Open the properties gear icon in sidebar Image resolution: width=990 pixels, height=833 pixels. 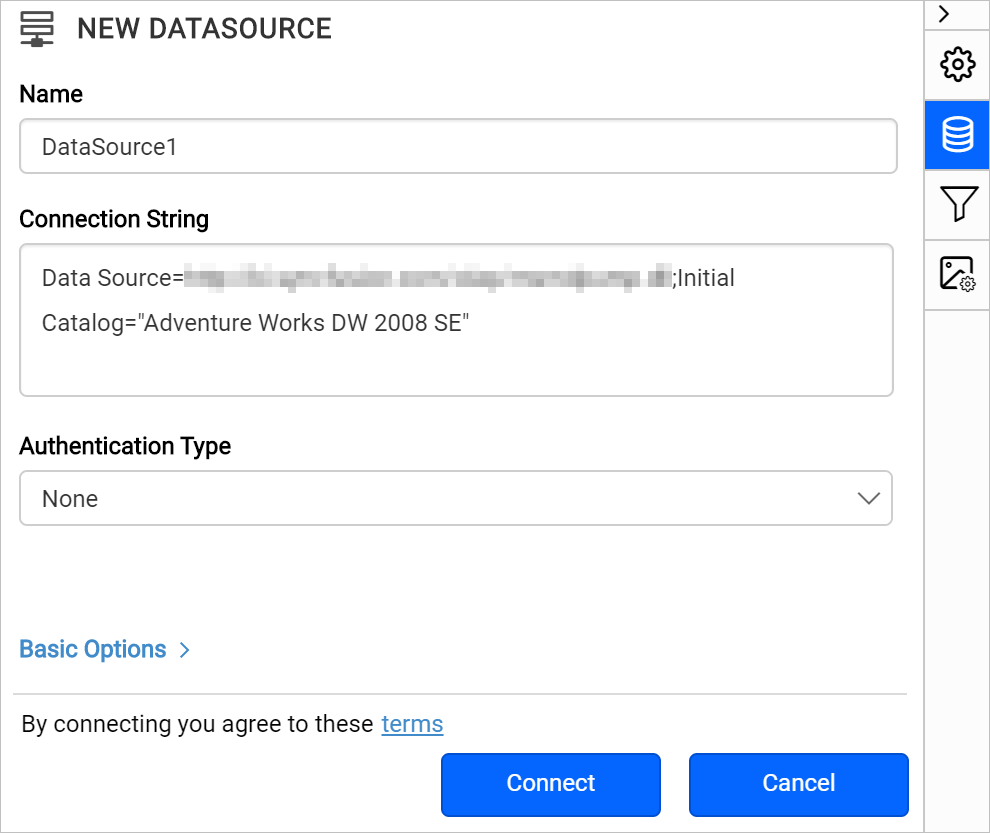(x=957, y=64)
